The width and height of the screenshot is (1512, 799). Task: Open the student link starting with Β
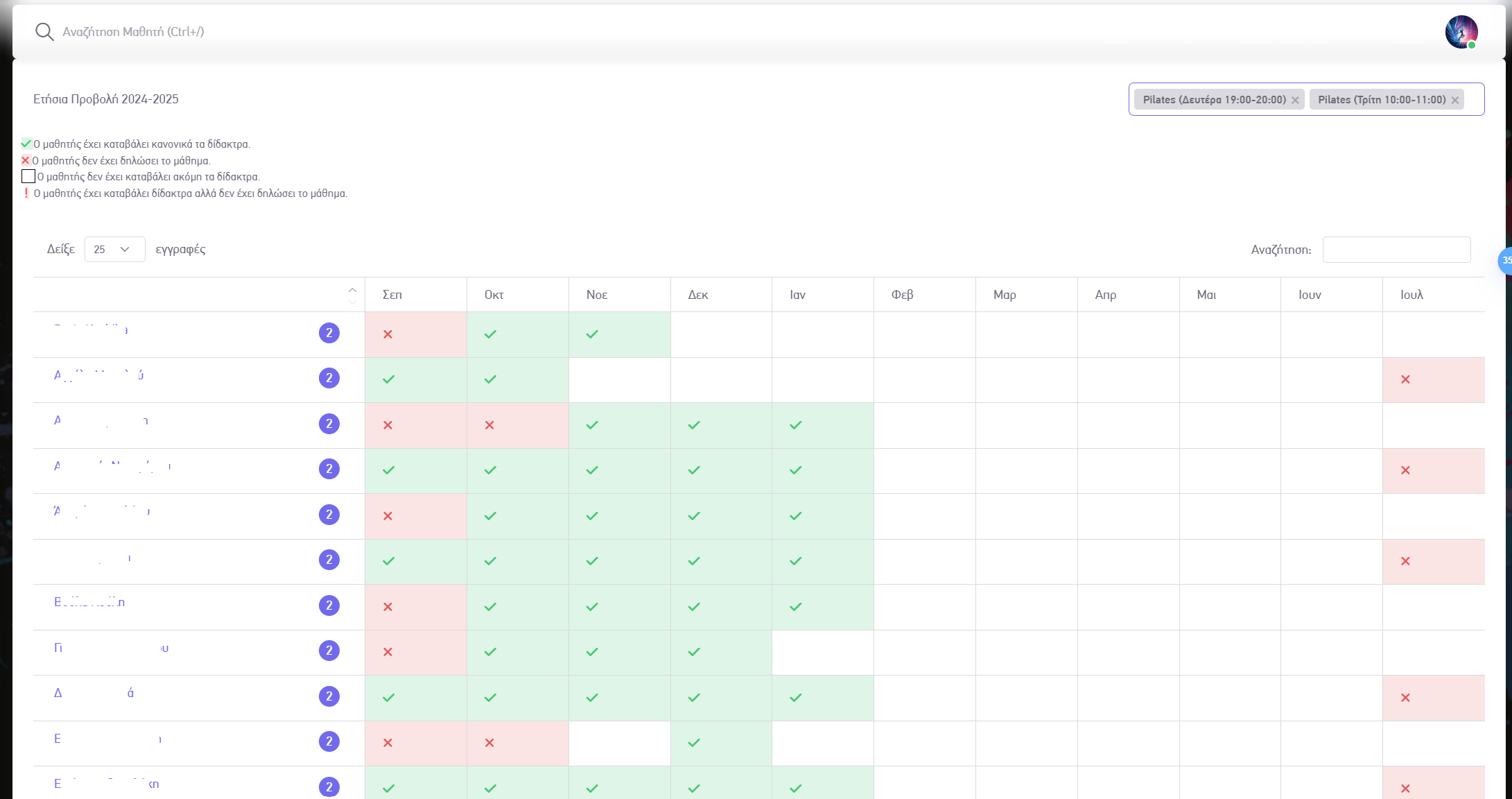pos(90,602)
